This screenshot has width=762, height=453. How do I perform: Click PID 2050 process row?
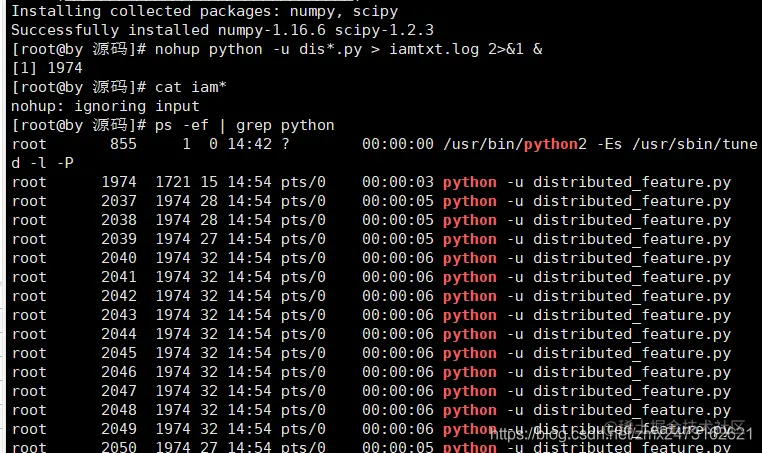371,446
